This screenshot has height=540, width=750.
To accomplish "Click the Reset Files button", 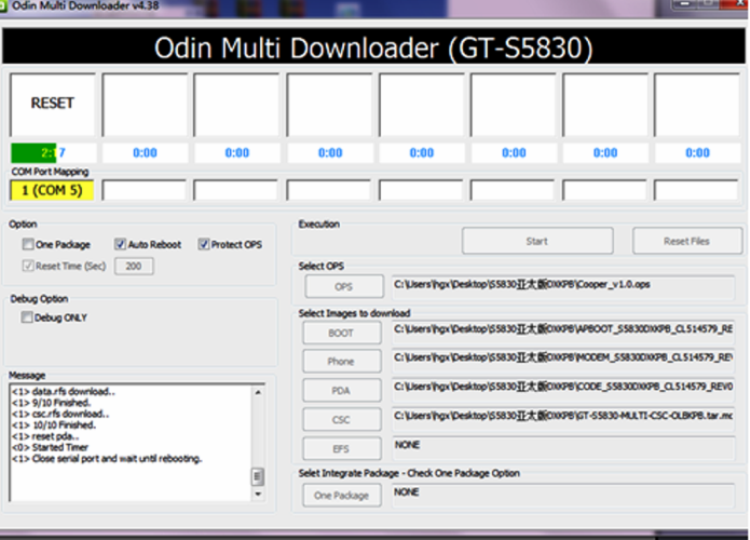I will point(687,241).
